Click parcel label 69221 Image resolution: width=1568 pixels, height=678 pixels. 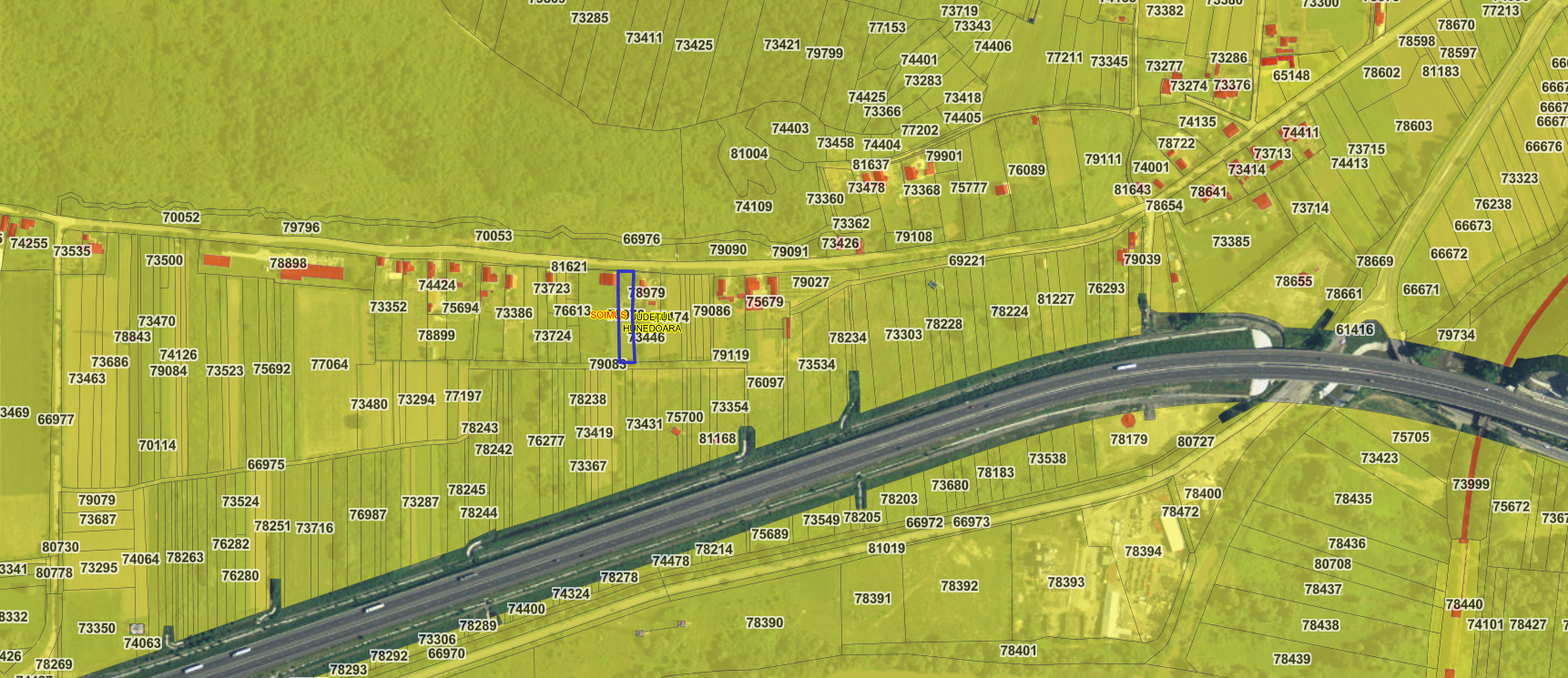(x=966, y=260)
